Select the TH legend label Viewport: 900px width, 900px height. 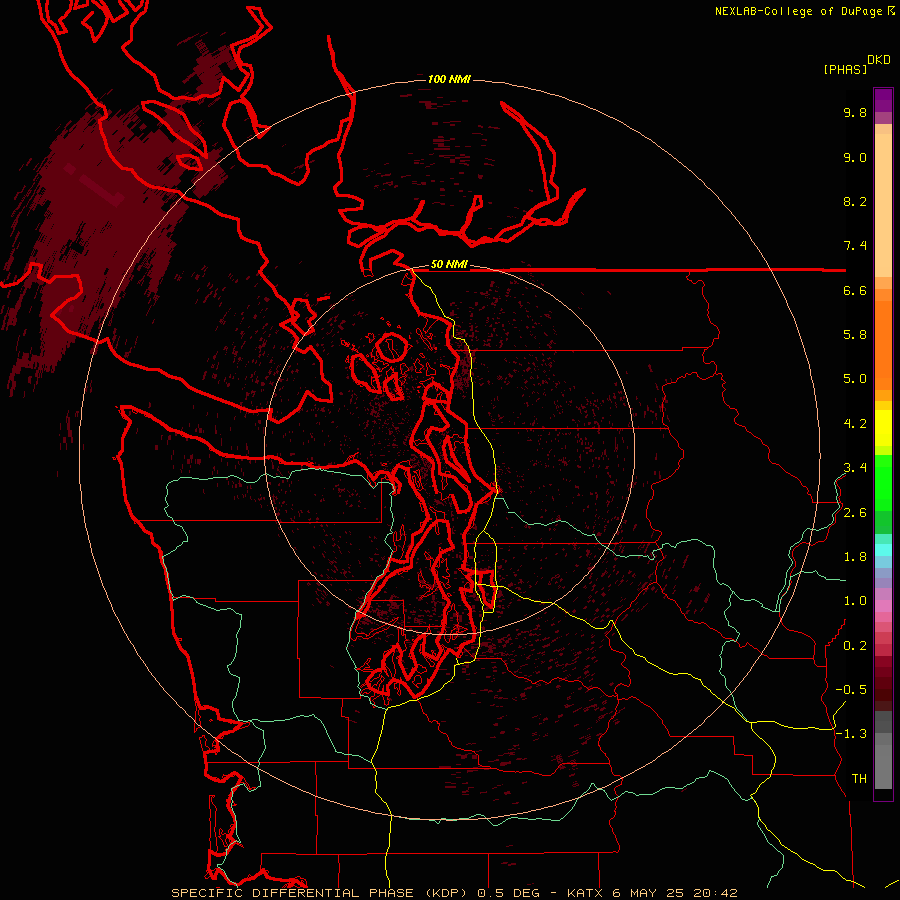(x=859, y=779)
